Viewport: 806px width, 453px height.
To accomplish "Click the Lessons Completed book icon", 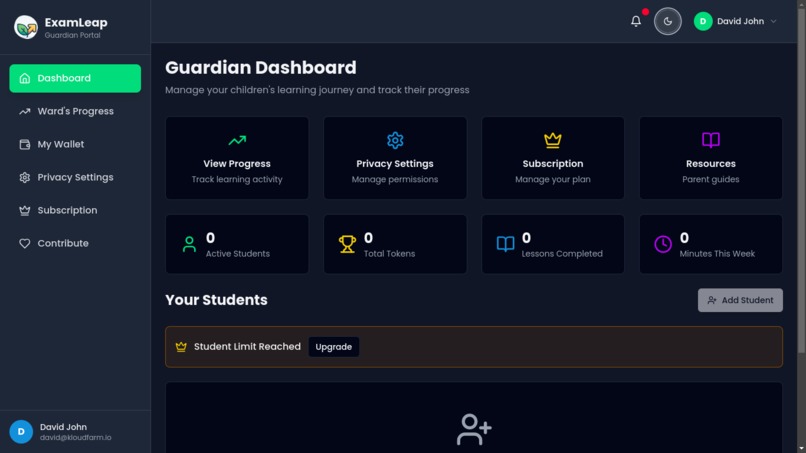I will pyautogui.click(x=505, y=244).
